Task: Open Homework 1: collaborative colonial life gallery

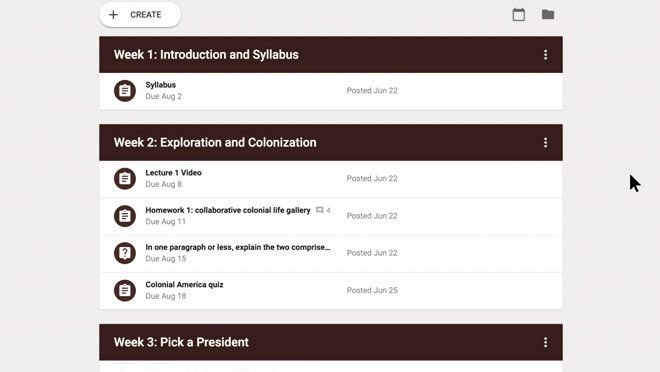Action: [228, 210]
